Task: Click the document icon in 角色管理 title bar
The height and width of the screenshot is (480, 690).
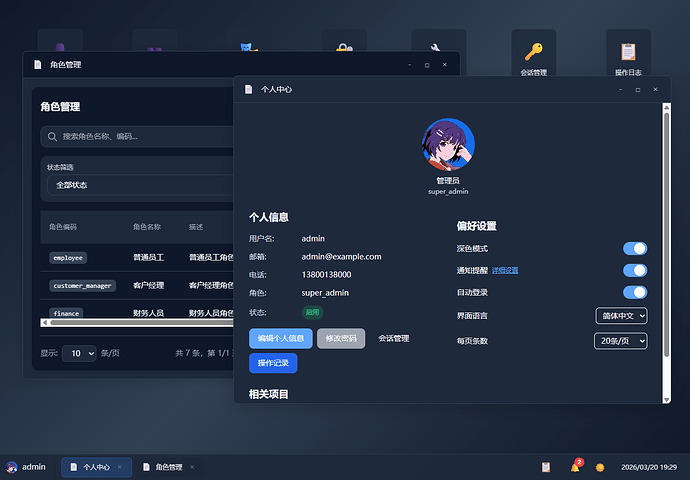Action: (38, 65)
